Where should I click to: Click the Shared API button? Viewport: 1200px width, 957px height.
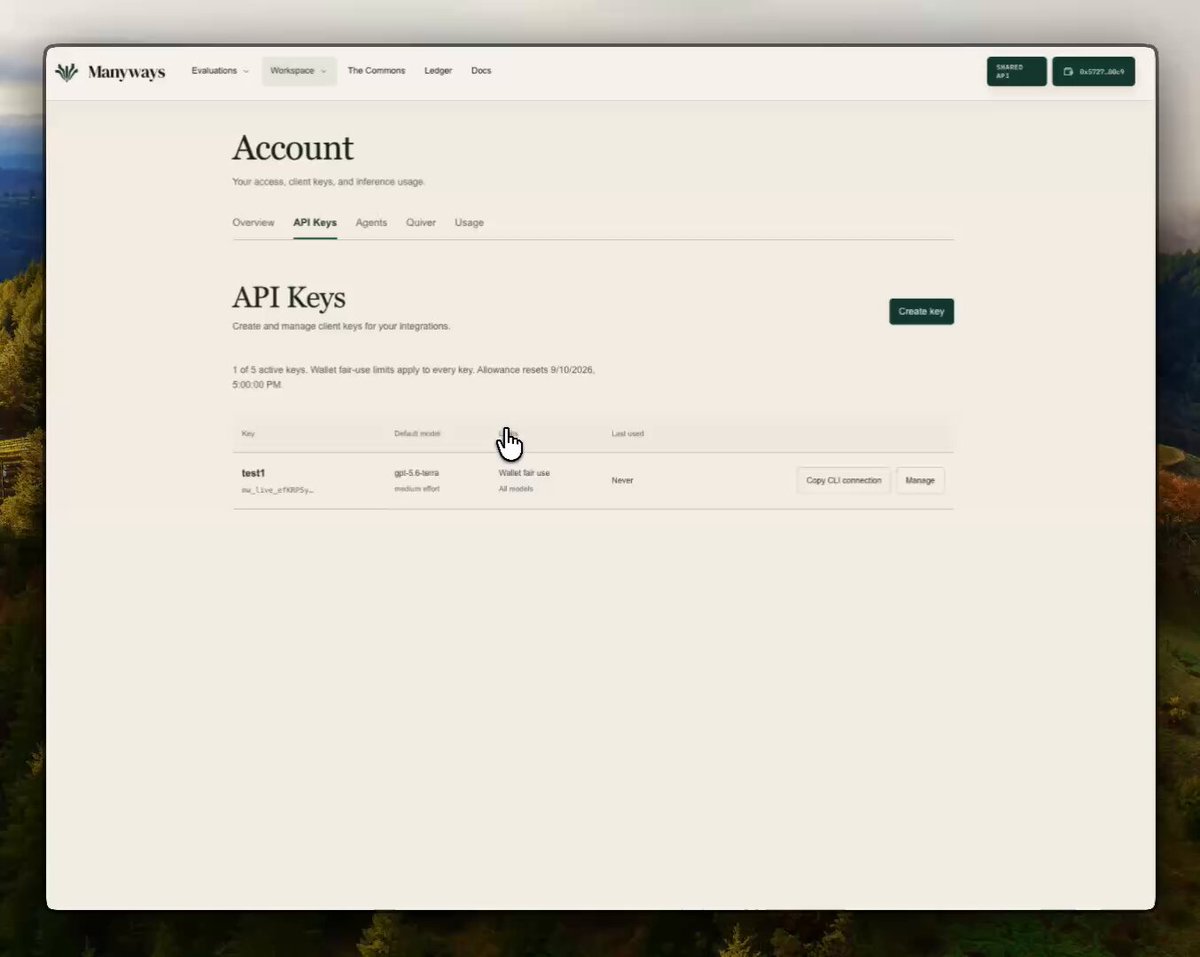[1016, 71]
